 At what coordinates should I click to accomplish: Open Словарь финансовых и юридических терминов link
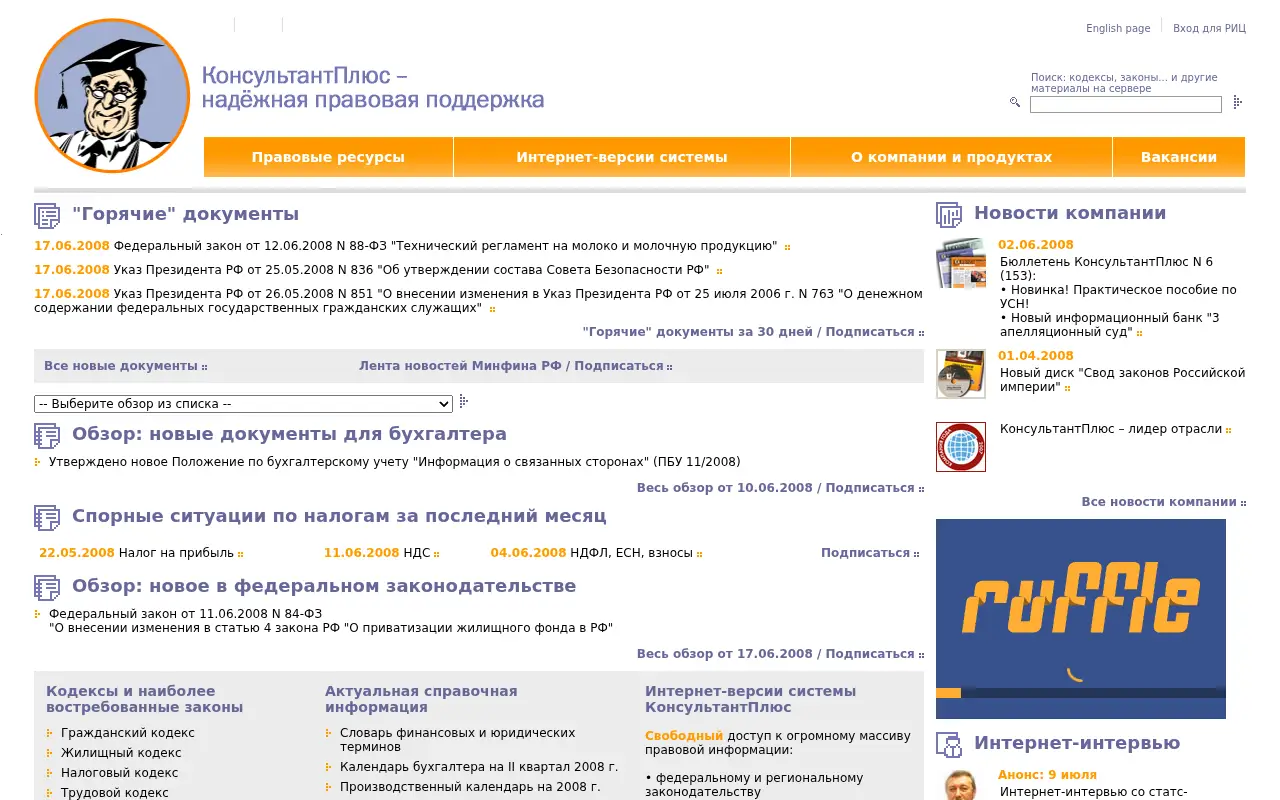[457, 740]
